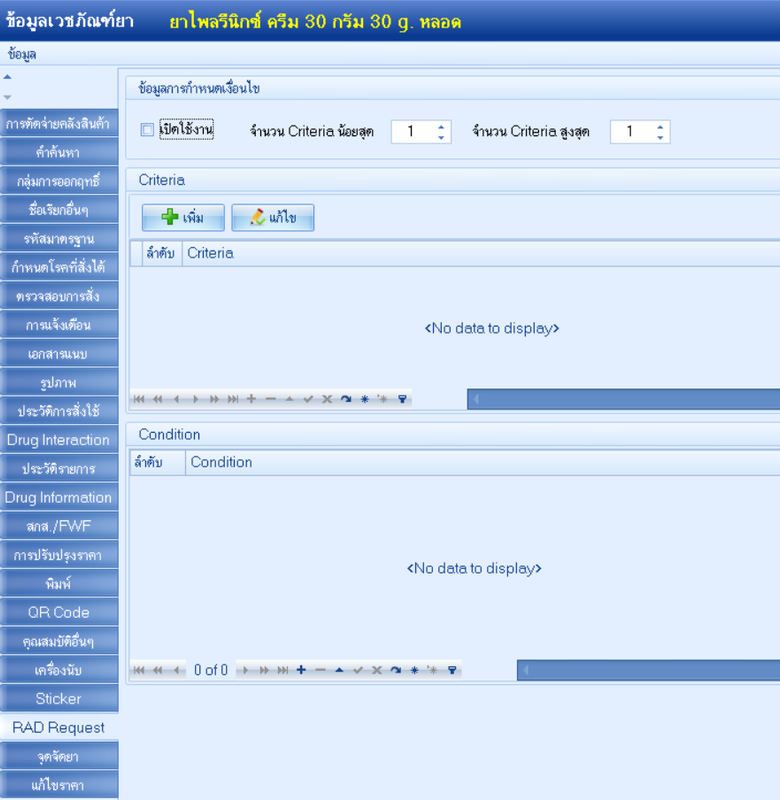Toggle the เปิดใช้งาน checkbox

[147, 130]
